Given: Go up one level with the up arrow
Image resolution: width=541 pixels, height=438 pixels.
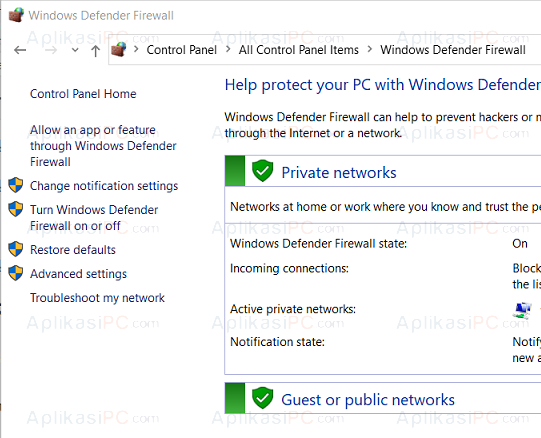Looking at the screenshot, I should pos(96,51).
